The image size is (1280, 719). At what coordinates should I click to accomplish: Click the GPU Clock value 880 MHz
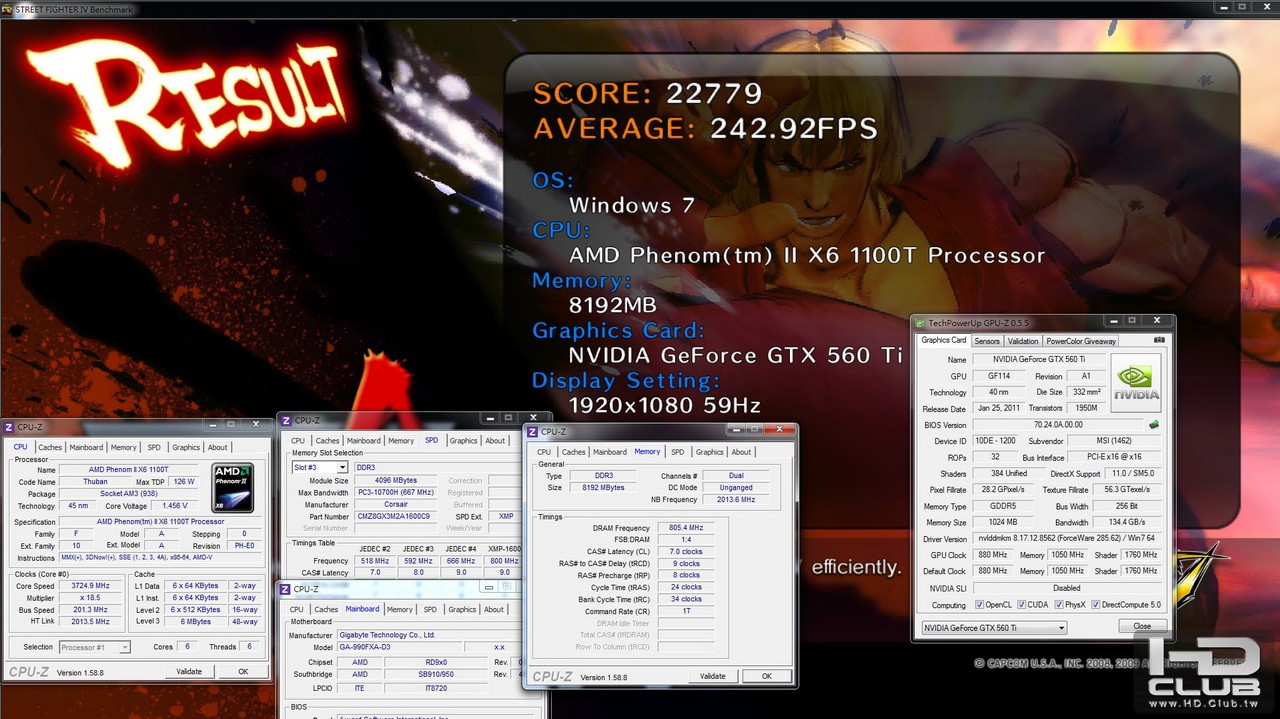(992, 555)
